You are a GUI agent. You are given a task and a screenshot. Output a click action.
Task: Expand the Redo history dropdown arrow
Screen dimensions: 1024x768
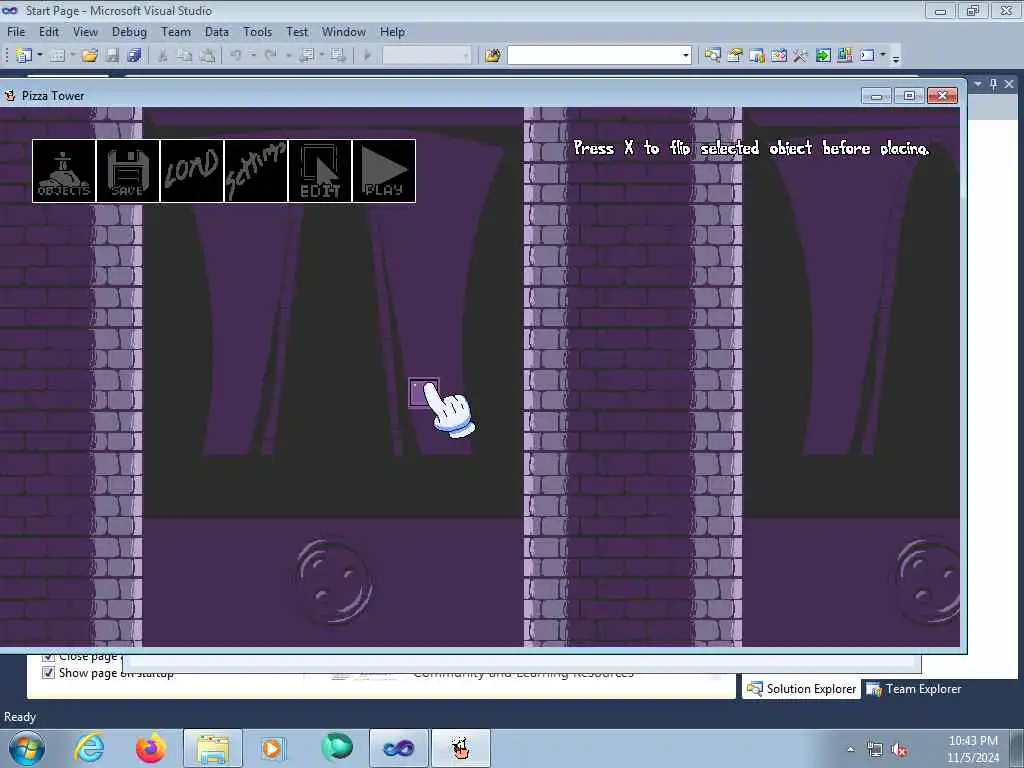tap(288, 56)
